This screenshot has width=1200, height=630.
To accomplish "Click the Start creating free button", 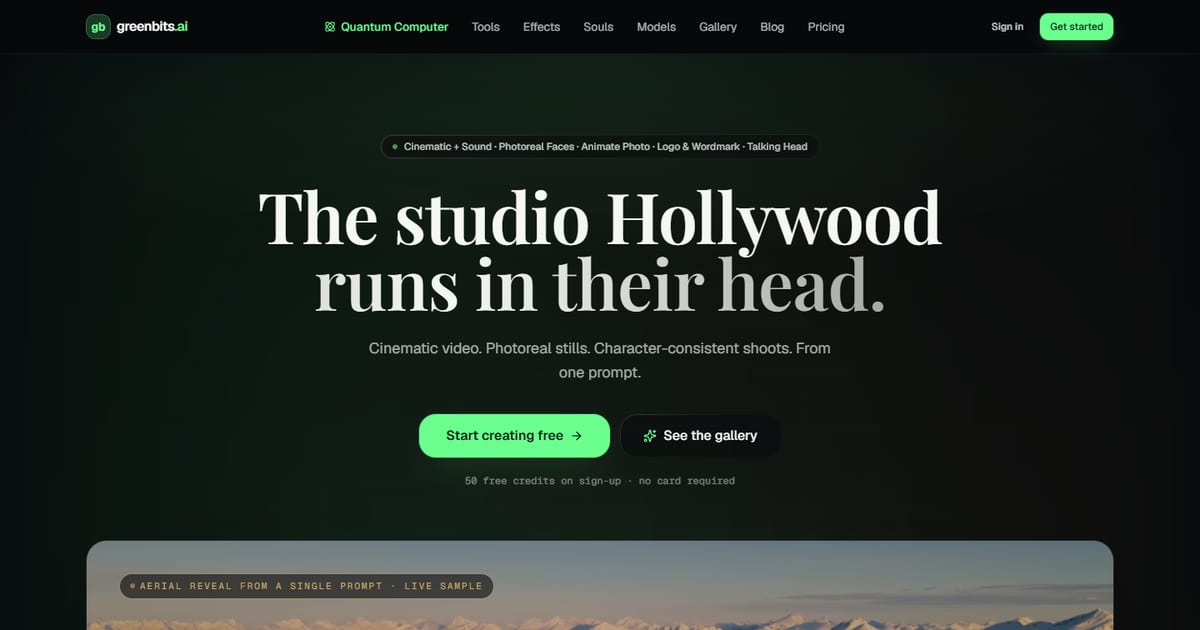I will click(x=514, y=436).
